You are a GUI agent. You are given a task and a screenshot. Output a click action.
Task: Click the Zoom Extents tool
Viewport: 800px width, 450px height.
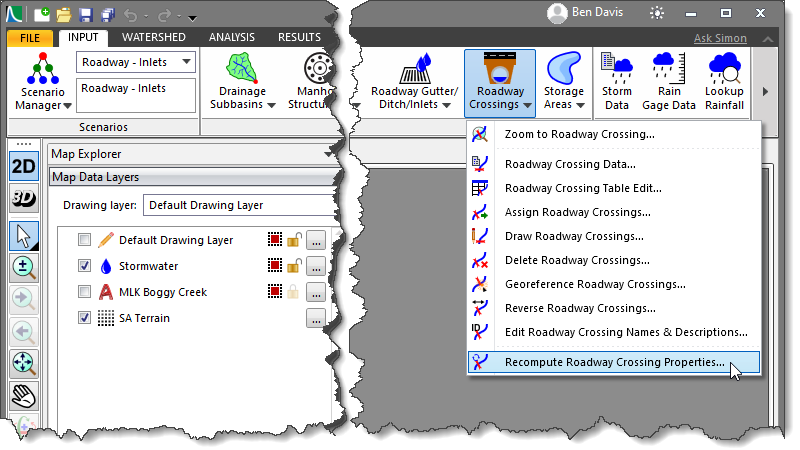click(23, 363)
